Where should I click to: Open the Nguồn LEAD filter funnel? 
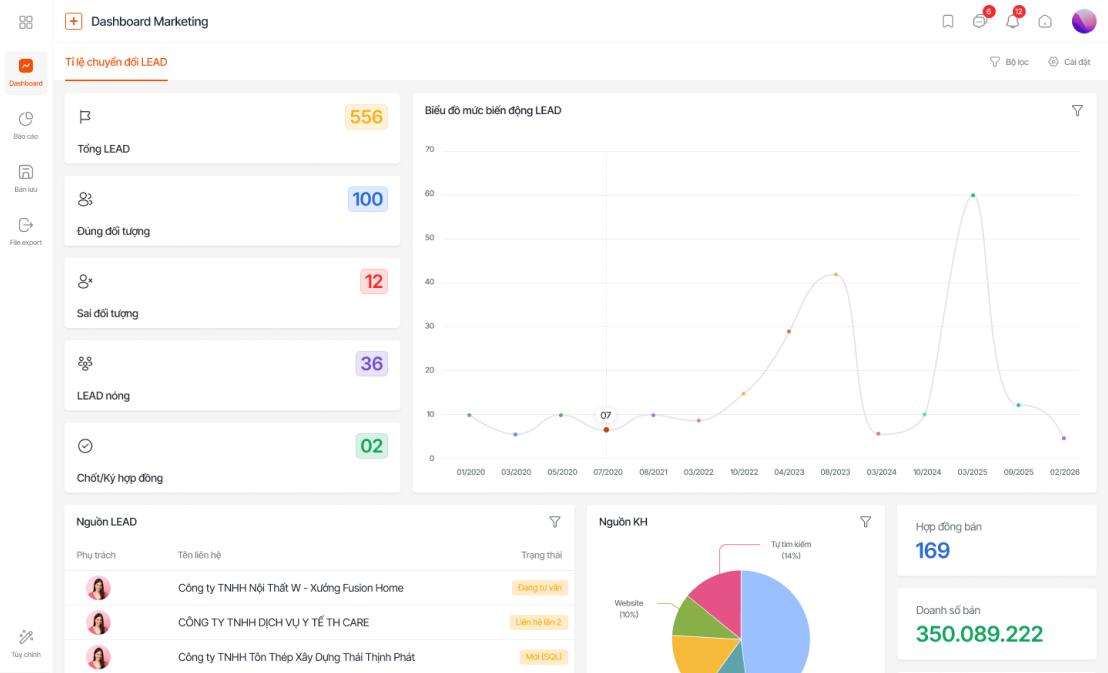[x=555, y=522]
